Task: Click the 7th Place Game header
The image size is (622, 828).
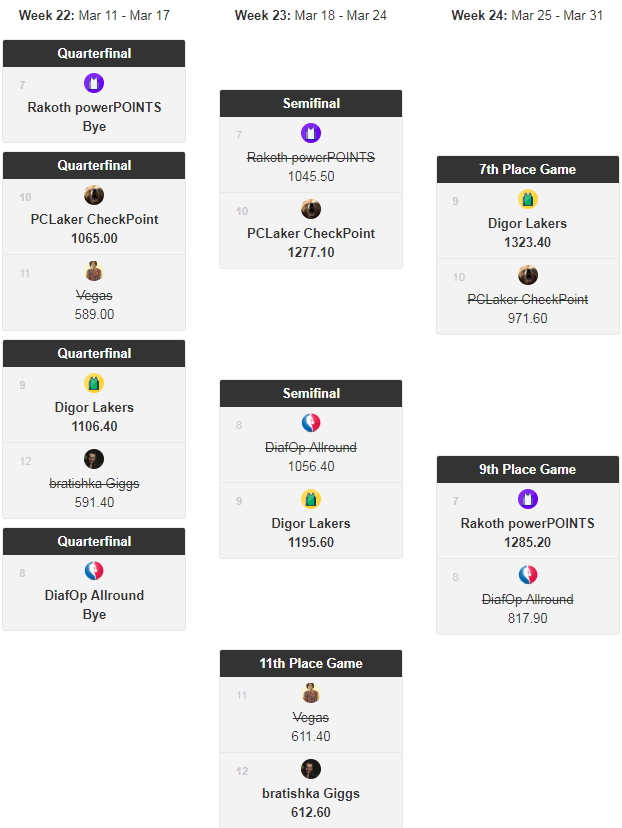Action: coord(528,169)
